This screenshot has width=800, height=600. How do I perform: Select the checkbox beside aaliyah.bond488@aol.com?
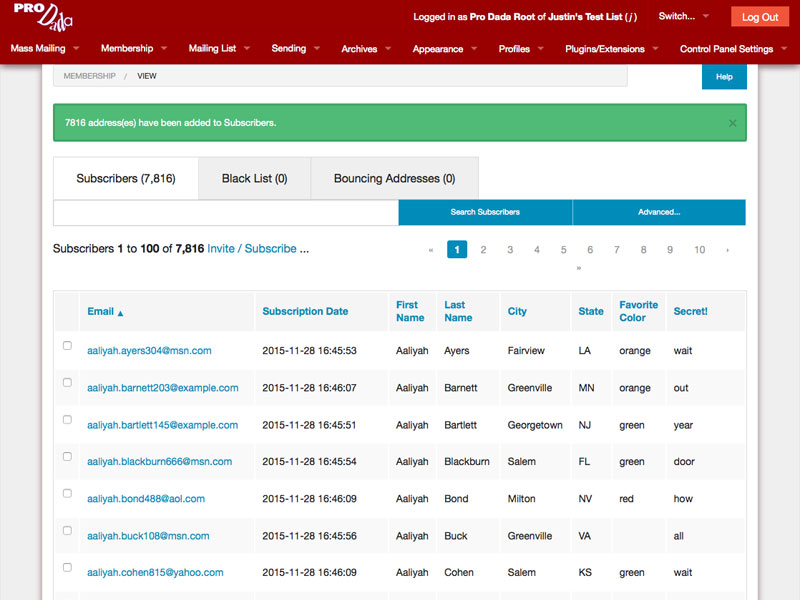[67, 493]
